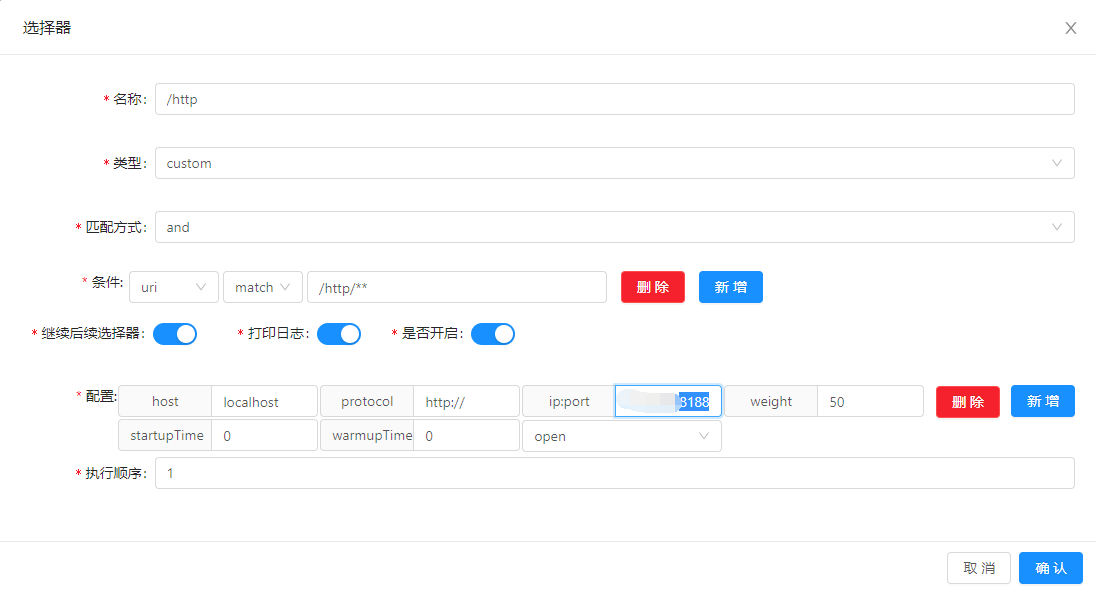This screenshot has width=1096, height=592.
Task: Click the 条件 field label
Action: 107,282
